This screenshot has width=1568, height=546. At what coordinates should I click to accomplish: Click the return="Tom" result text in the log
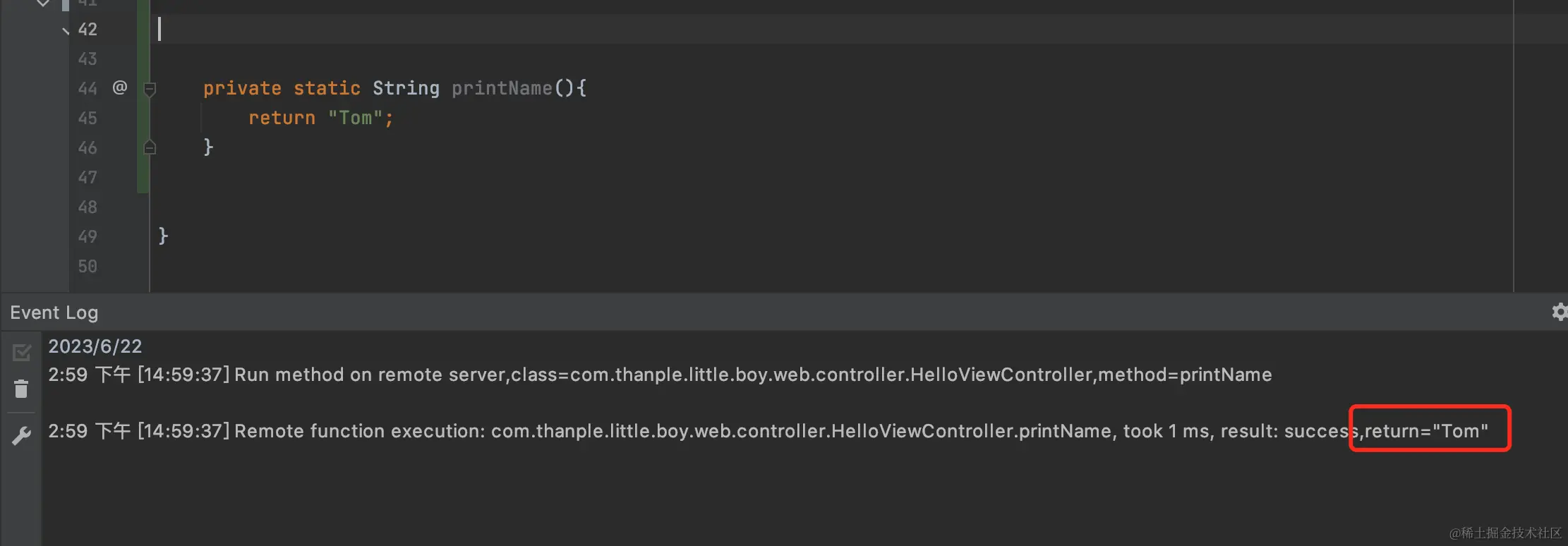1426,430
